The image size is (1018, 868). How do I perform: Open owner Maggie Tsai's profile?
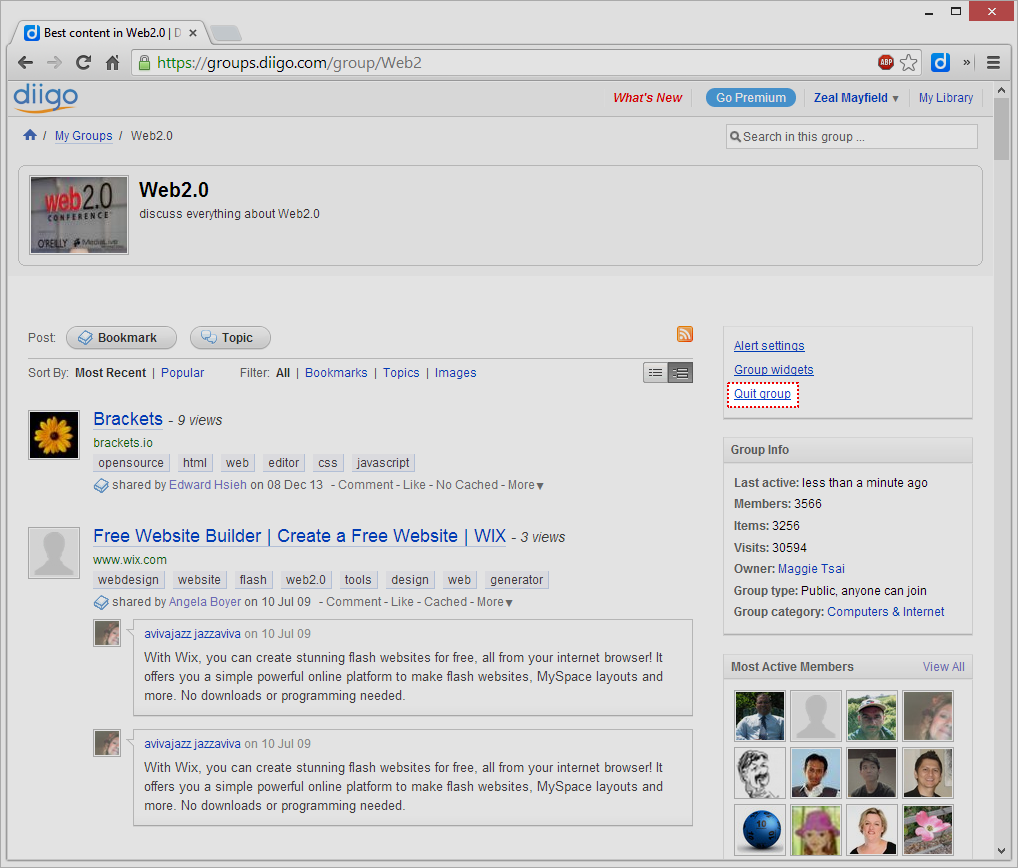[x=812, y=569]
